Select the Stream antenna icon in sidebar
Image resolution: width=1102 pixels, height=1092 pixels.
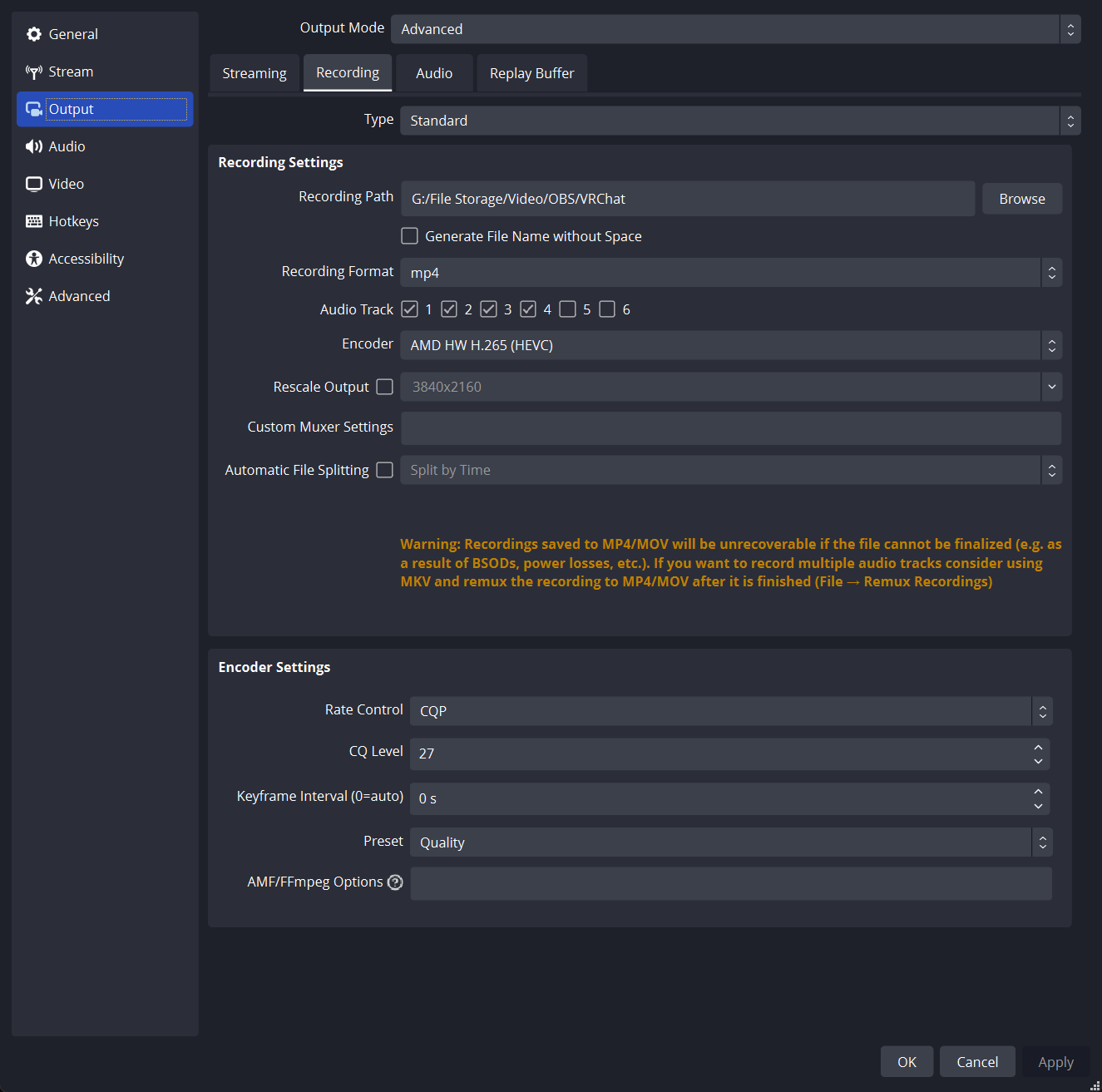point(34,72)
